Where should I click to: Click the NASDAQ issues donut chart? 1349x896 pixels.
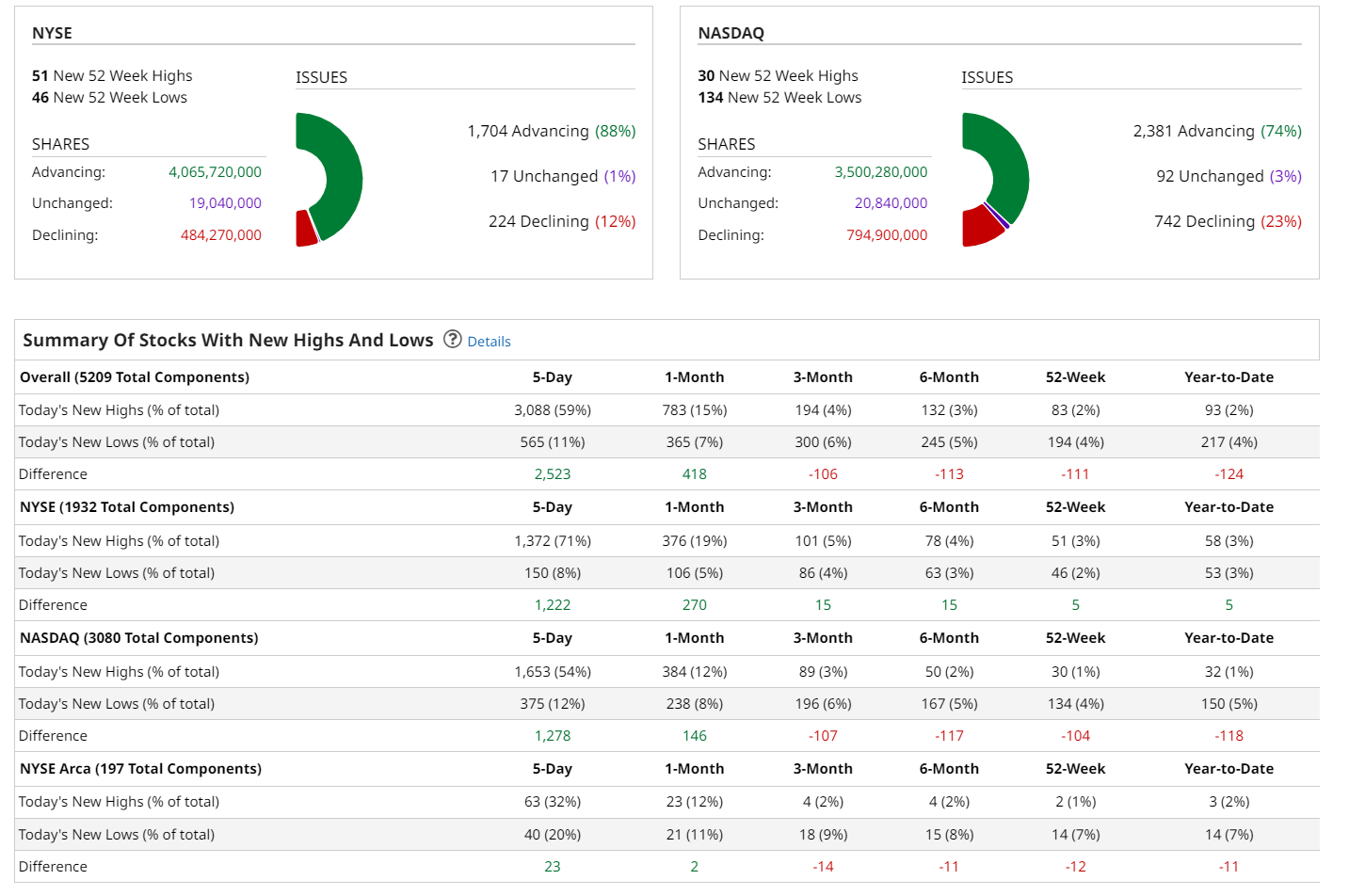coord(996,179)
